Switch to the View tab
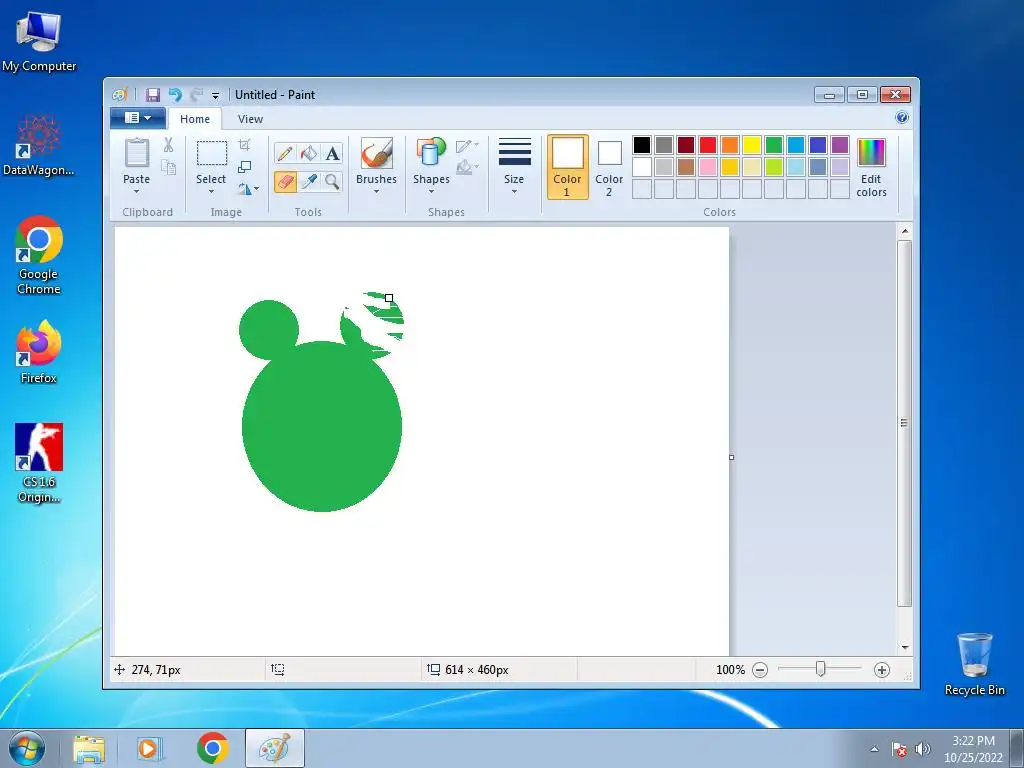 (250, 119)
